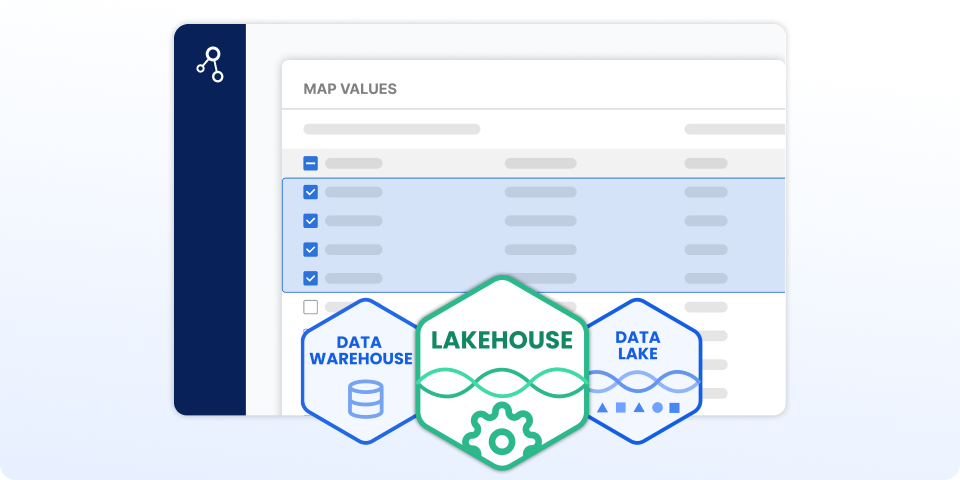Select the DATA LAKE label
This screenshot has width=960, height=480.
click(x=638, y=345)
